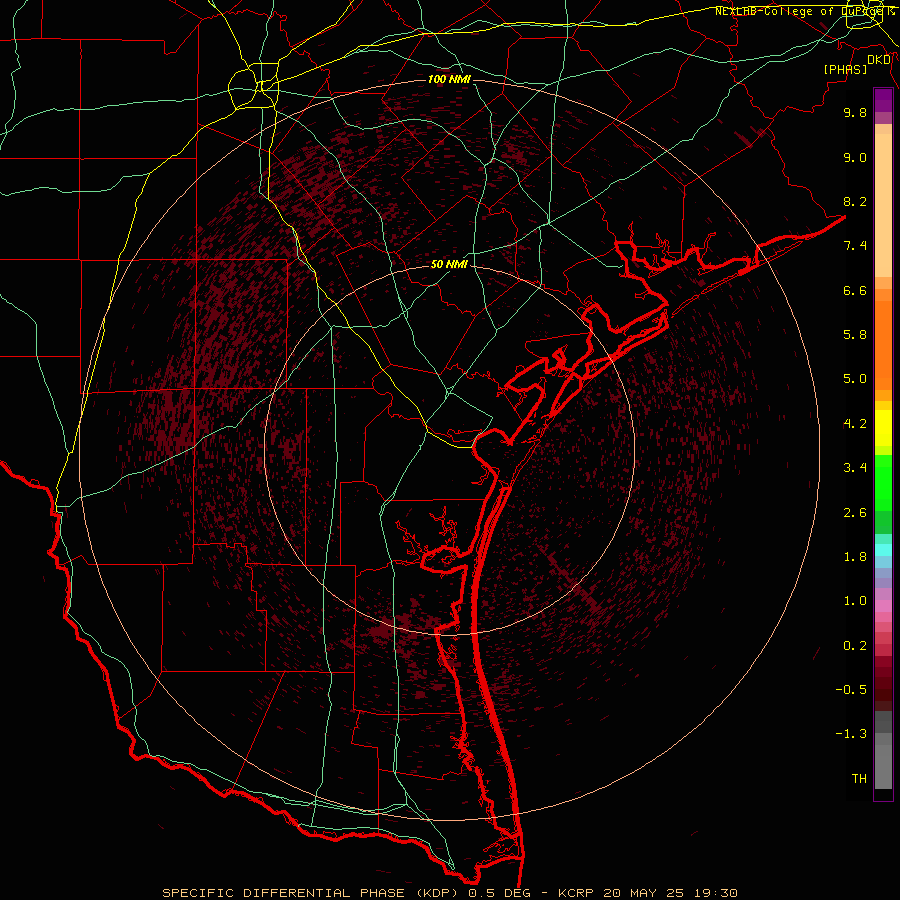Click the 9.0 scale value

click(x=855, y=157)
